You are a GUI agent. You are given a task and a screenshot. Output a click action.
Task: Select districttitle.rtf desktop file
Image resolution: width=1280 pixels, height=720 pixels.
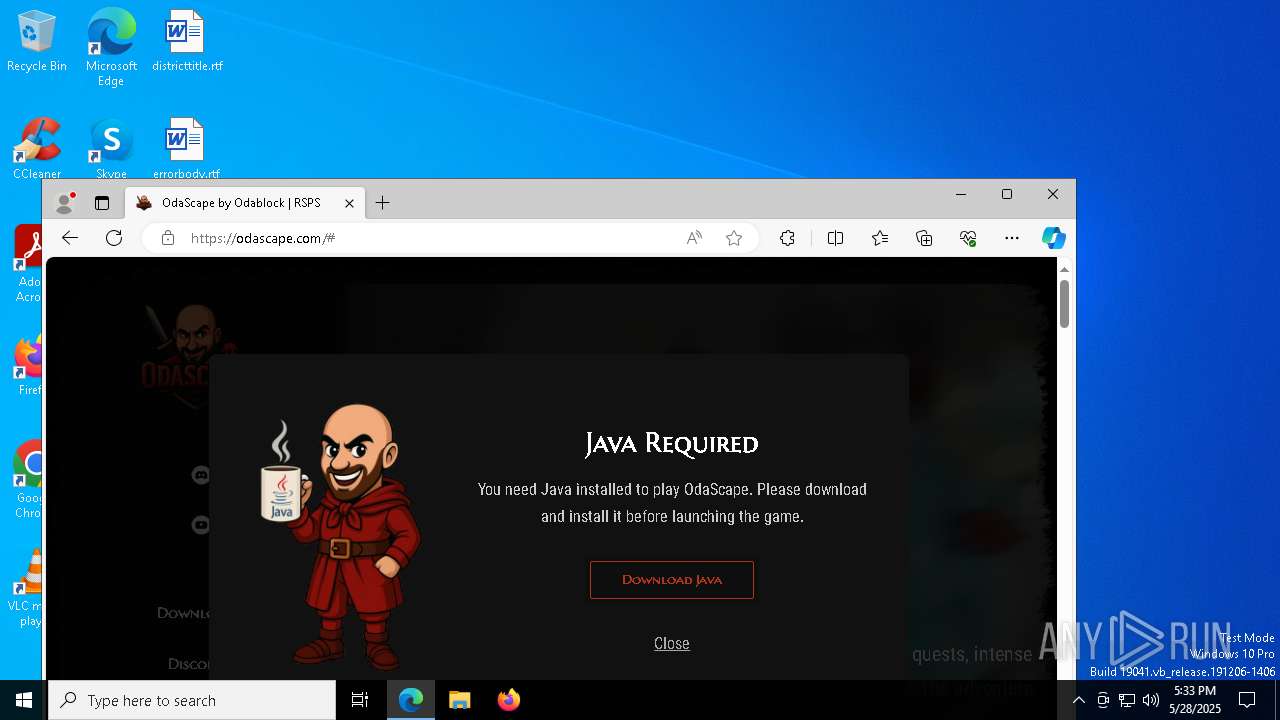187,42
